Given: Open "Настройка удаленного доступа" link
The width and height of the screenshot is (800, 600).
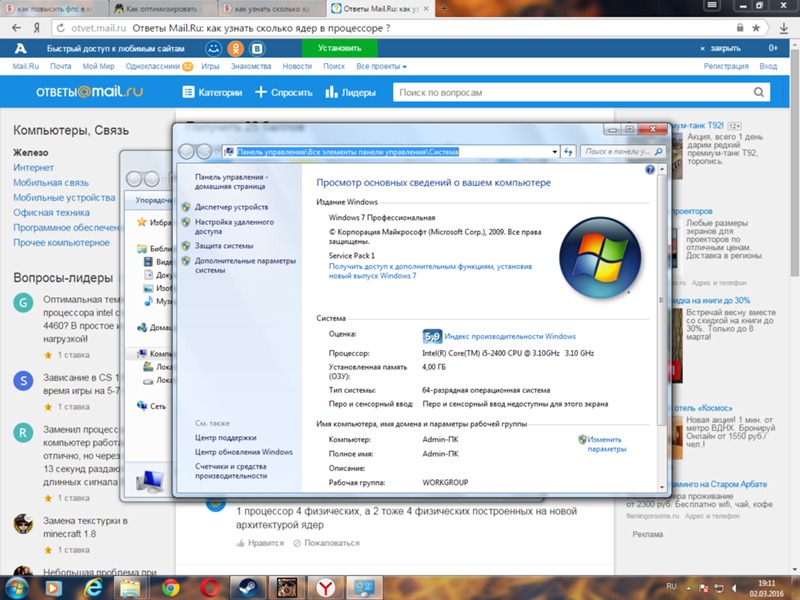Looking at the screenshot, I should pyautogui.click(x=234, y=227).
